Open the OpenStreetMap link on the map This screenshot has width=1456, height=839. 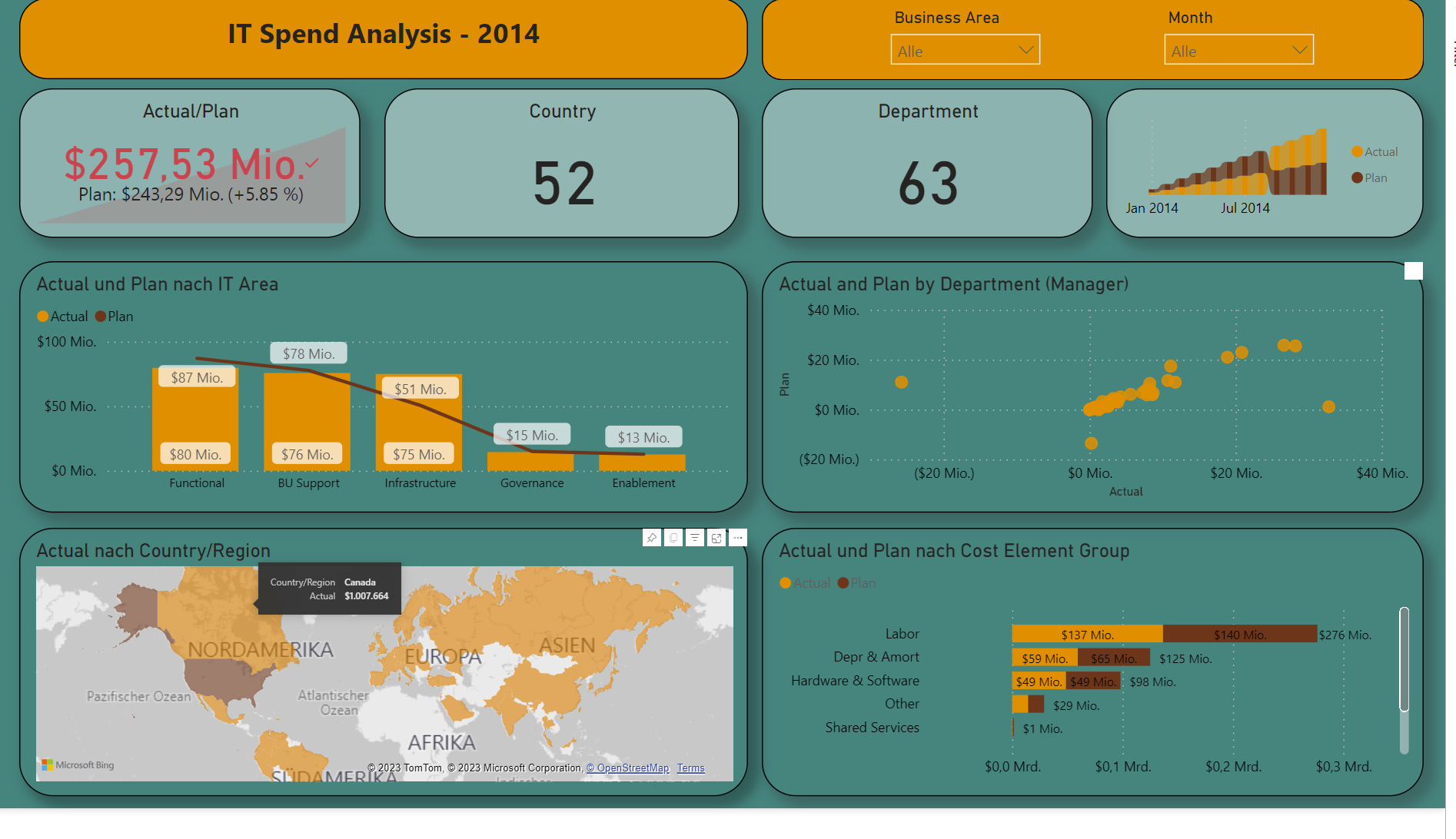pos(628,768)
